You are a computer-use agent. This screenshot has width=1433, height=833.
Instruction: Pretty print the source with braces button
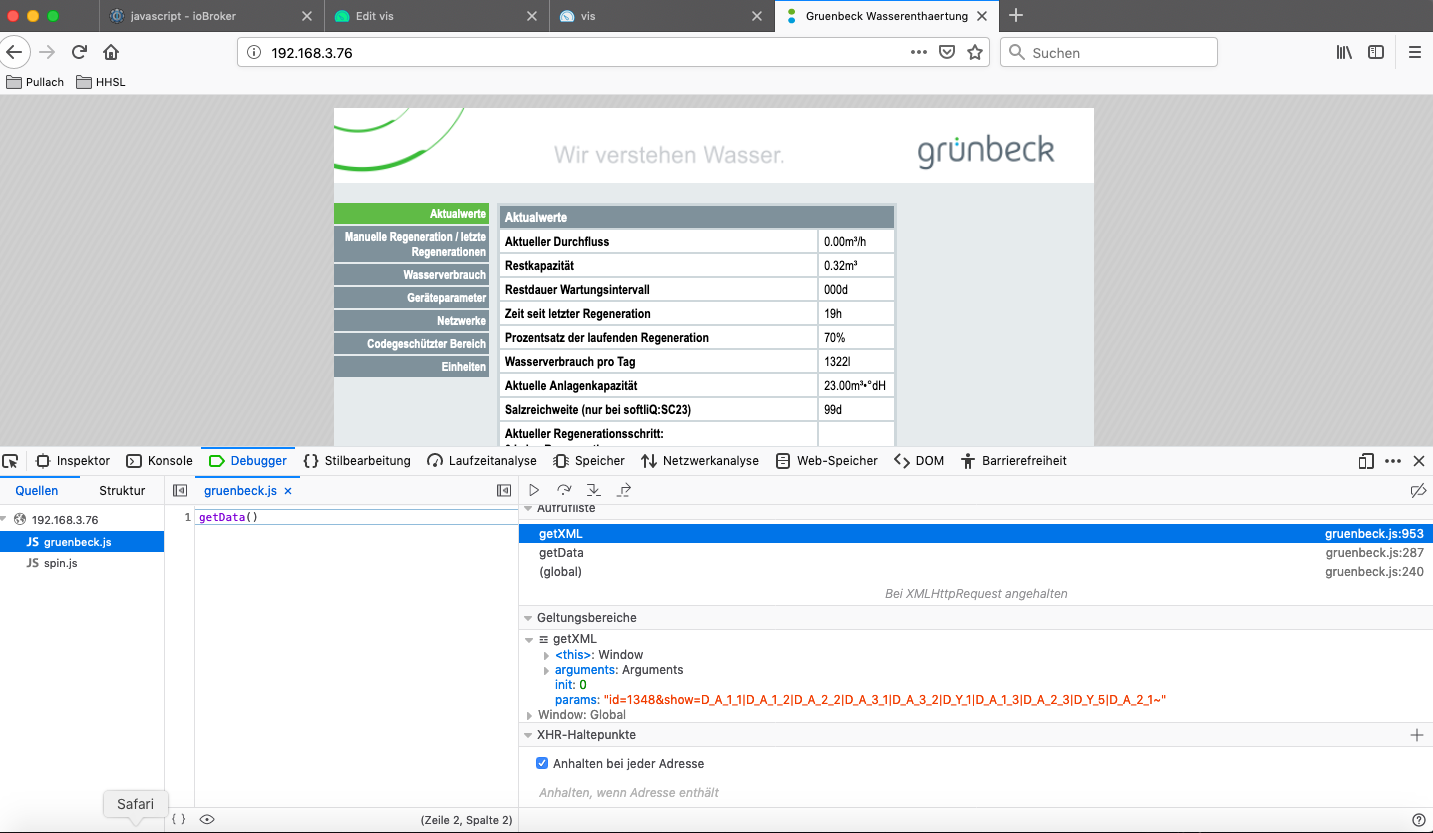[x=178, y=819]
